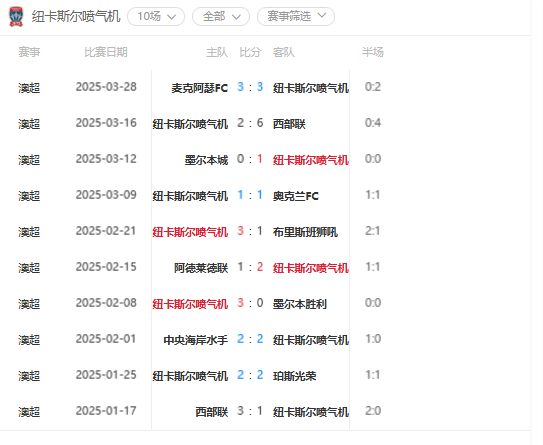543x445 pixels.
Task: Select the 墨尔本城 home team link
Action: [206, 160]
